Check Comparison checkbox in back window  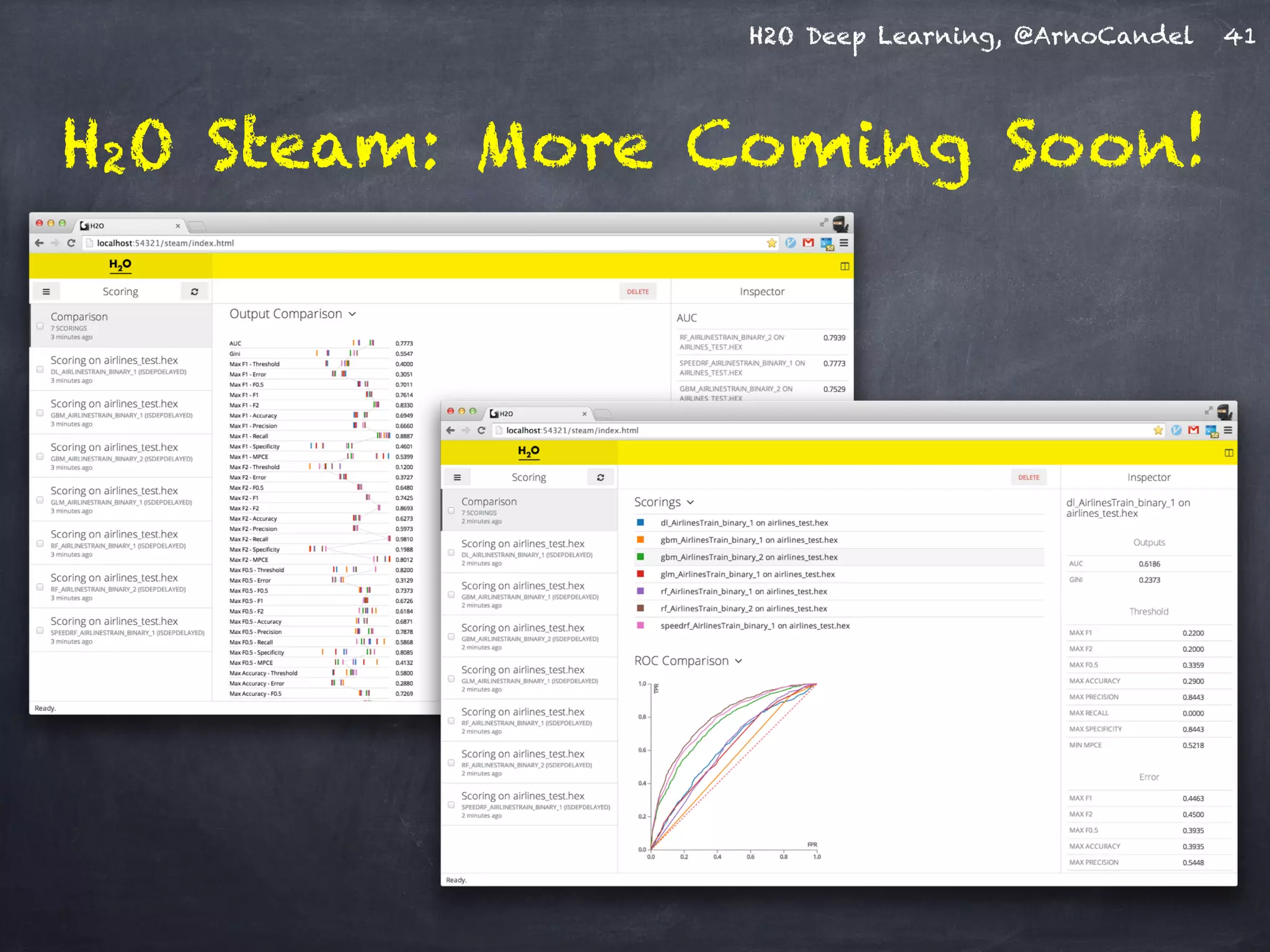[40, 326]
